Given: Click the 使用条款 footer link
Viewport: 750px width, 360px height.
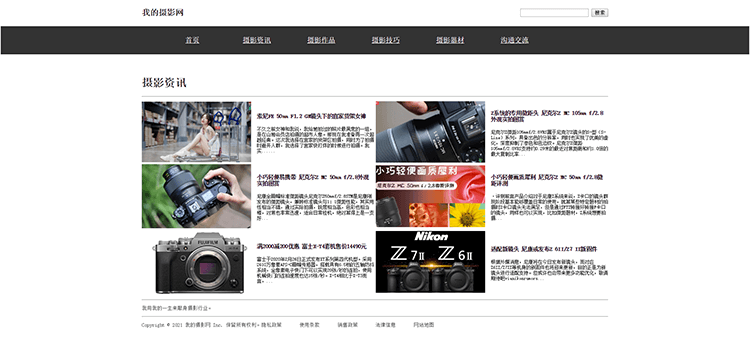Looking at the screenshot, I should 309,325.
